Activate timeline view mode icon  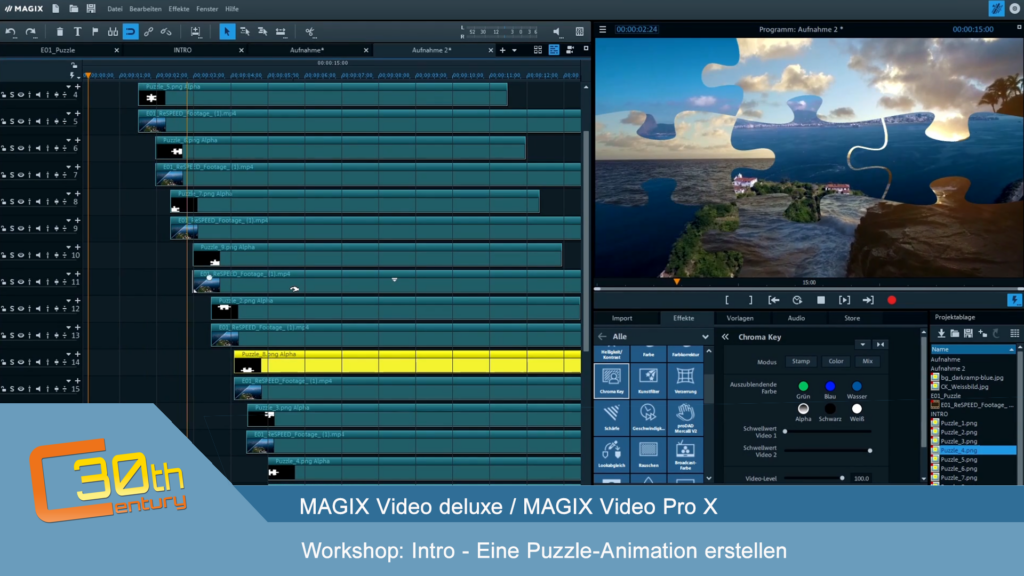(554, 50)
